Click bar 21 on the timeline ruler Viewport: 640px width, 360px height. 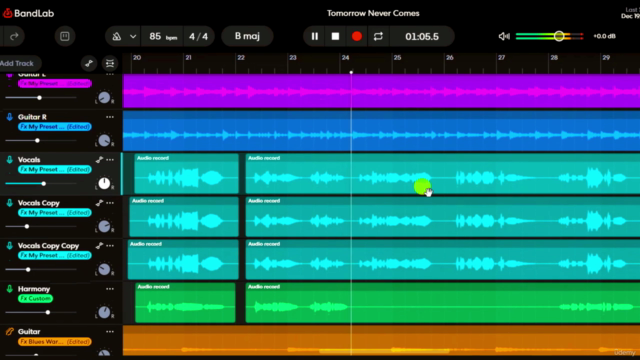[188, 58]
